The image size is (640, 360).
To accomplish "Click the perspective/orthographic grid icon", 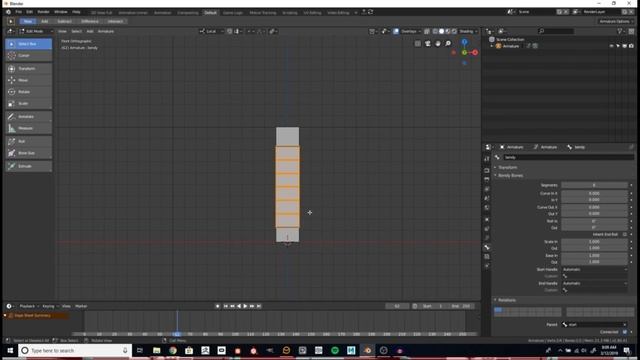I will [x=418, y=43].
